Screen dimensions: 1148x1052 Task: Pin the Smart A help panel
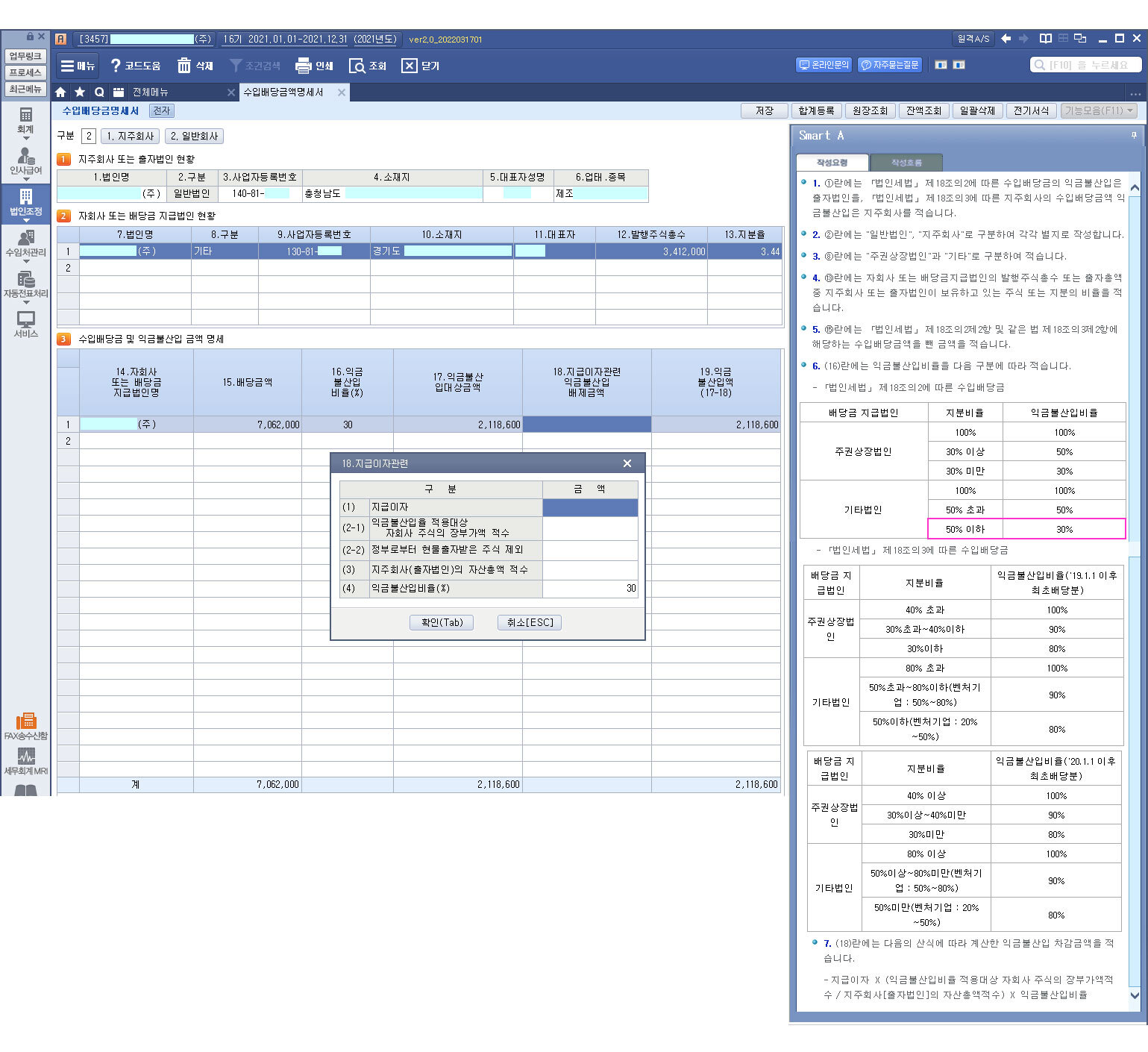1134,135
